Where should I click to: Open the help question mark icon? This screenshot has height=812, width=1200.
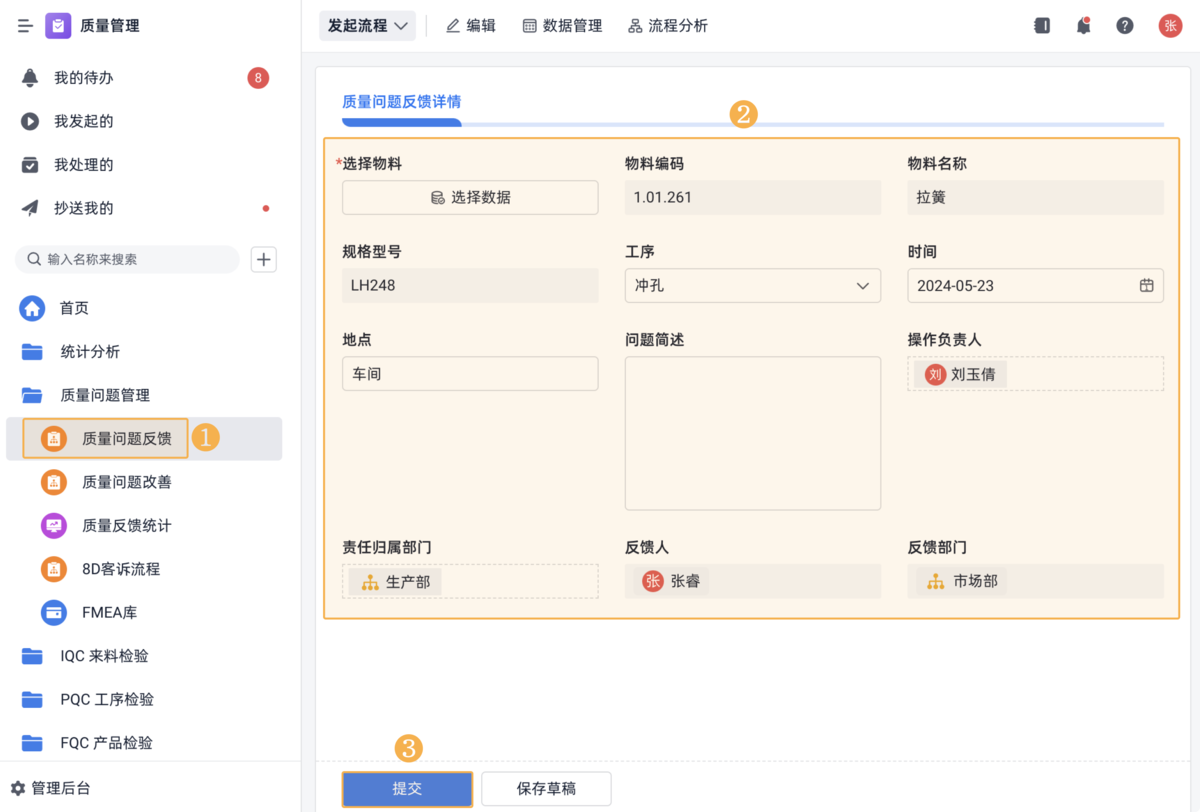1125,26
